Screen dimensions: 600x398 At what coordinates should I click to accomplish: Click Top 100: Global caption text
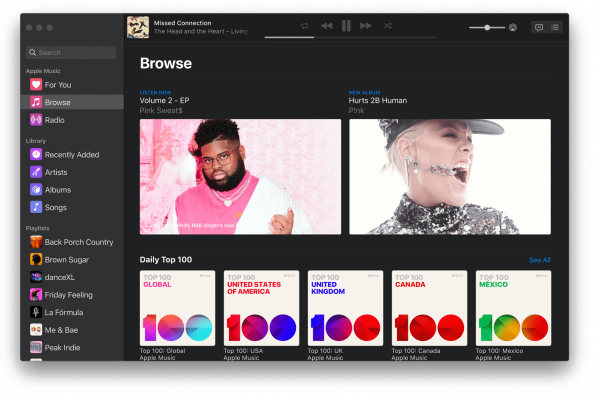162,351
